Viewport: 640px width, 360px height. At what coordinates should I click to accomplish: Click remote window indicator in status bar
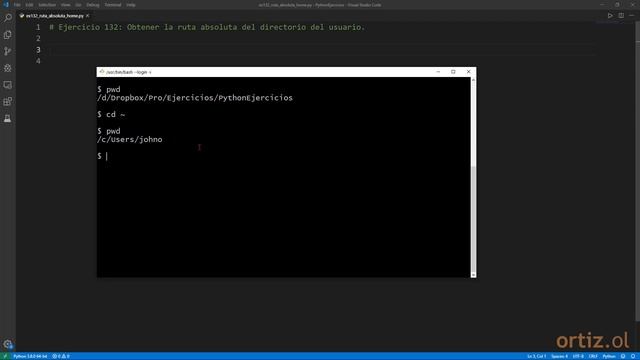(5, 356)
